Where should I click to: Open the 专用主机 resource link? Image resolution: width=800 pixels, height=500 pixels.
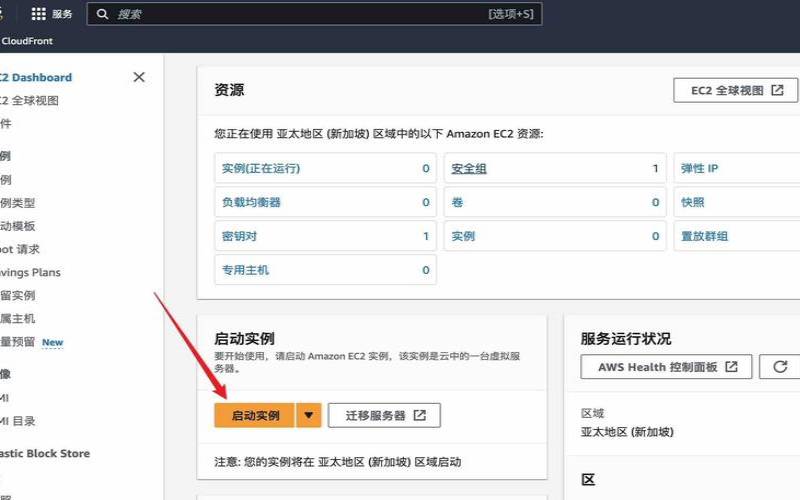(x=245, y=270)
